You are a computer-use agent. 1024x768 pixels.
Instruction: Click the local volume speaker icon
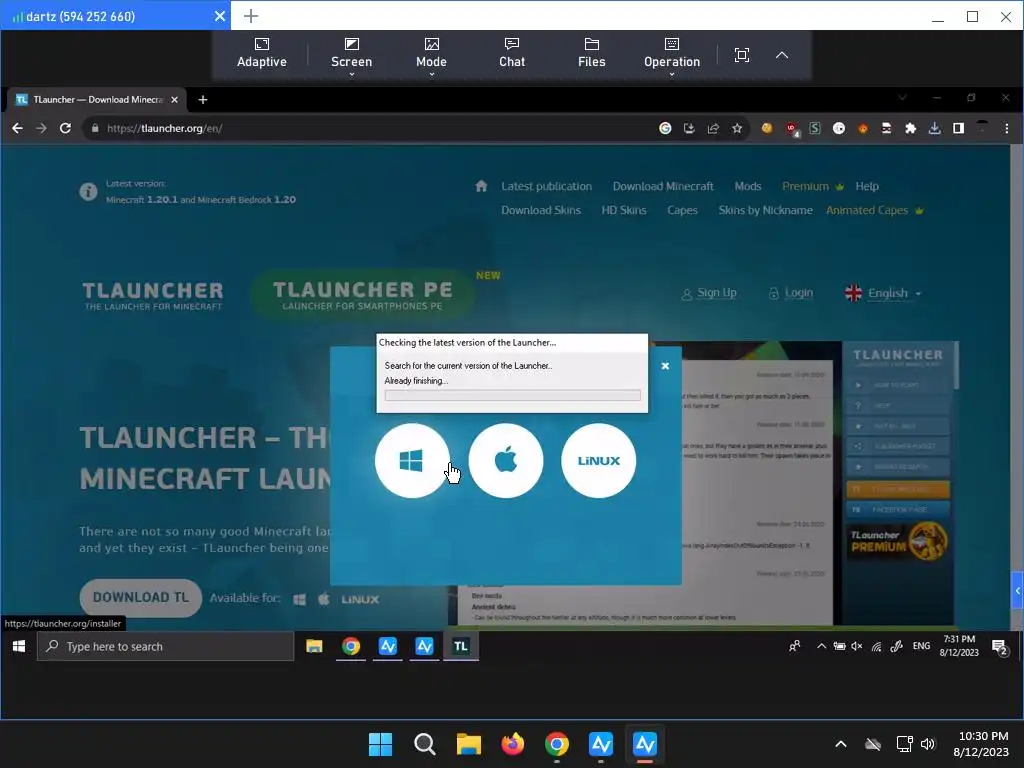[927, 744]
